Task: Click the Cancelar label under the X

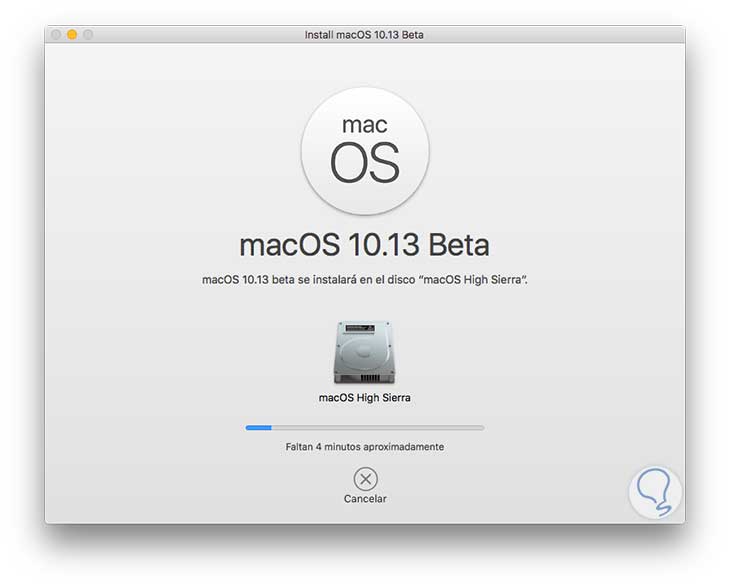Action: click(365, 499)
